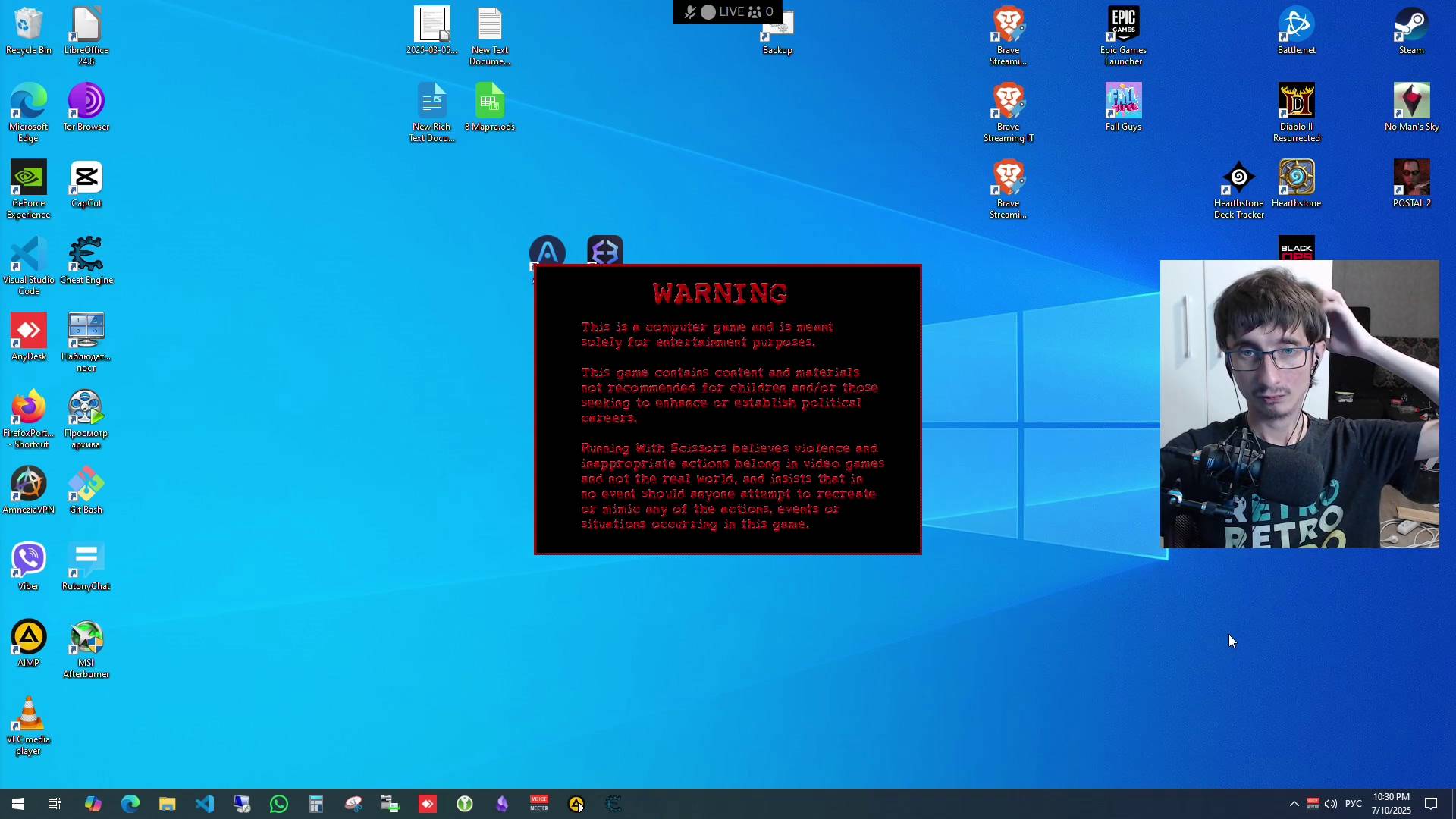Open Voicemeeter from the taskbar
The height and width of the screenshot is (819, 1456).
pyautogui.click(x=539, y=804)
